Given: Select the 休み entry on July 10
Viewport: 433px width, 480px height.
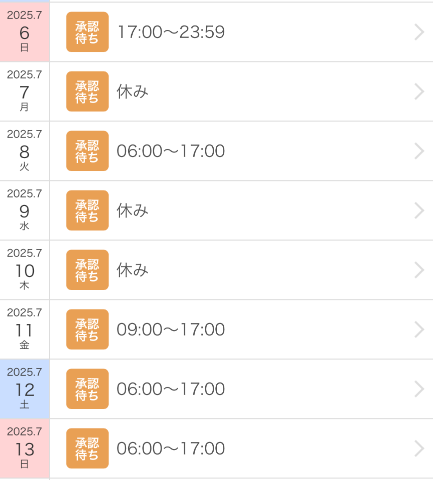Looking at the screenshot, I should [132, 270].
